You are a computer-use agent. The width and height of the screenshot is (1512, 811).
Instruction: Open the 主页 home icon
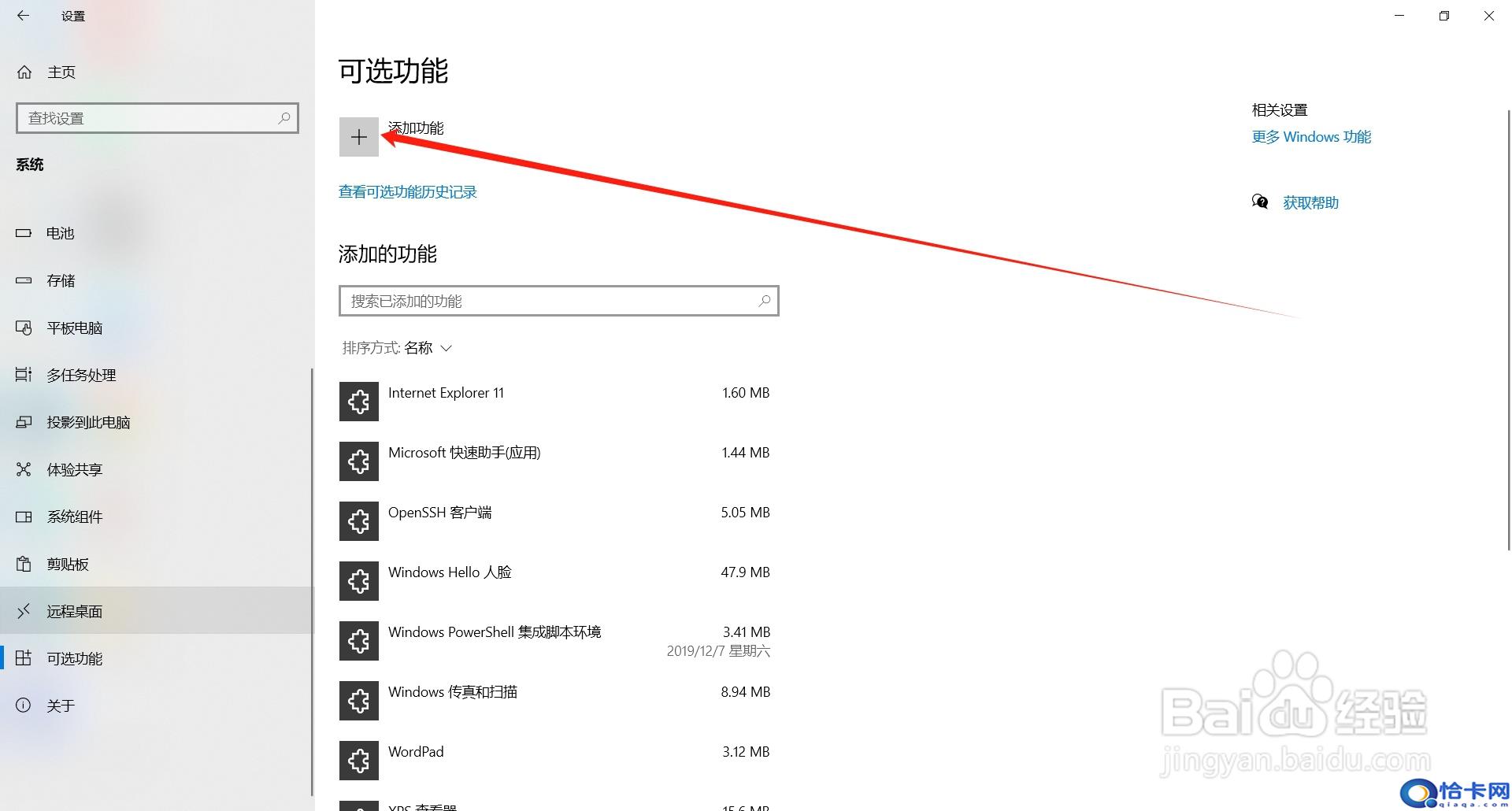point(24,72)
